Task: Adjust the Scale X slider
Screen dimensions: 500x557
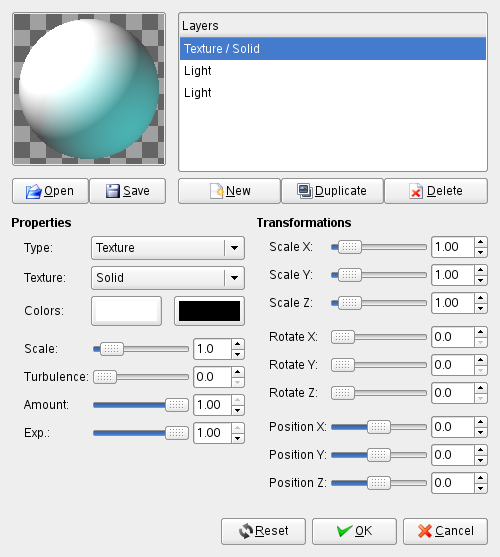Action: pyautogui.click(x=379, y=247)
